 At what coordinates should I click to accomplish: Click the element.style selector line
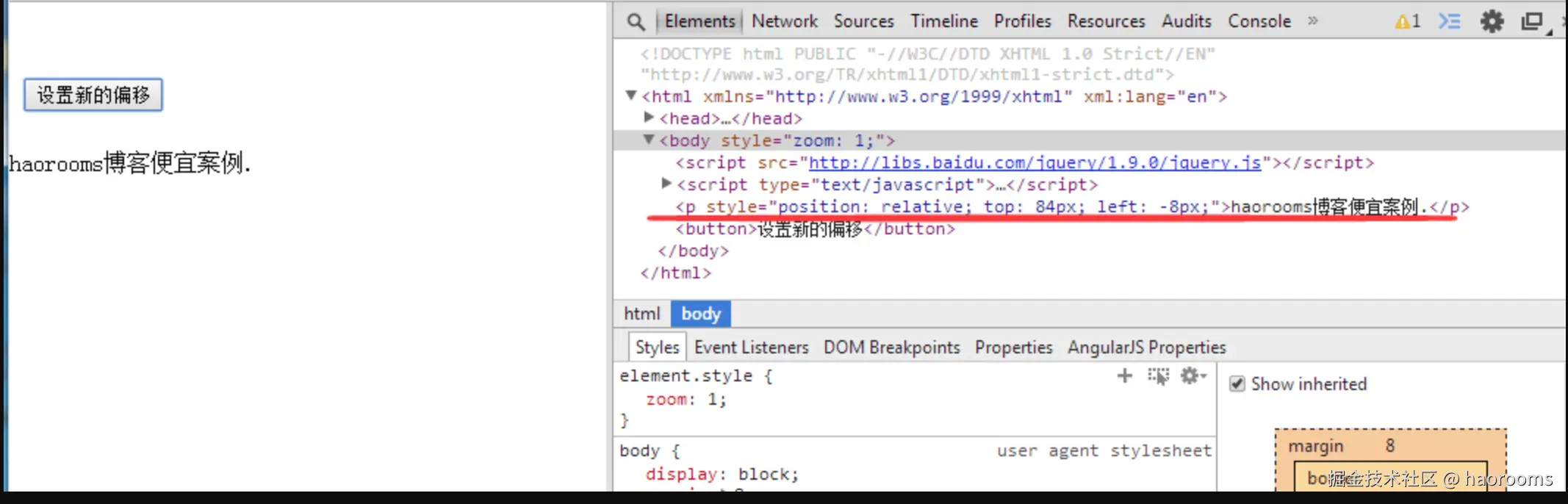pos(696,376)
